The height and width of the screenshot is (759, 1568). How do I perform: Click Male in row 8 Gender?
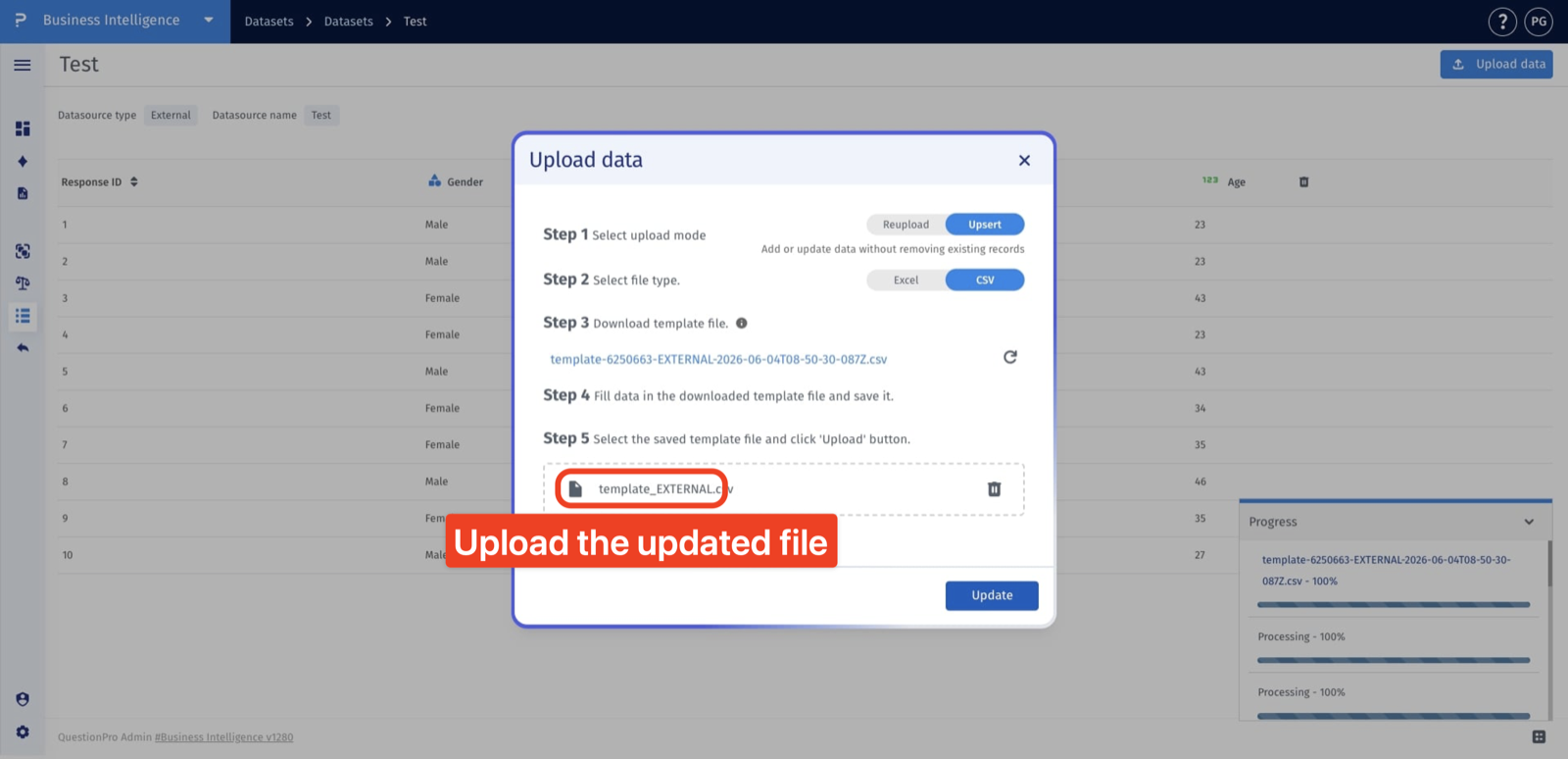point(436,481)
